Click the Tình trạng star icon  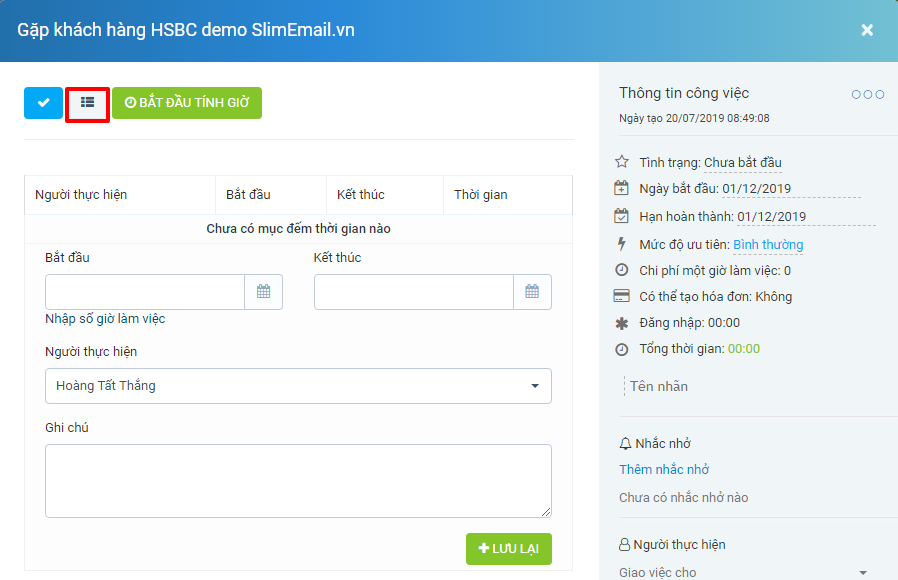click(622, 162)
